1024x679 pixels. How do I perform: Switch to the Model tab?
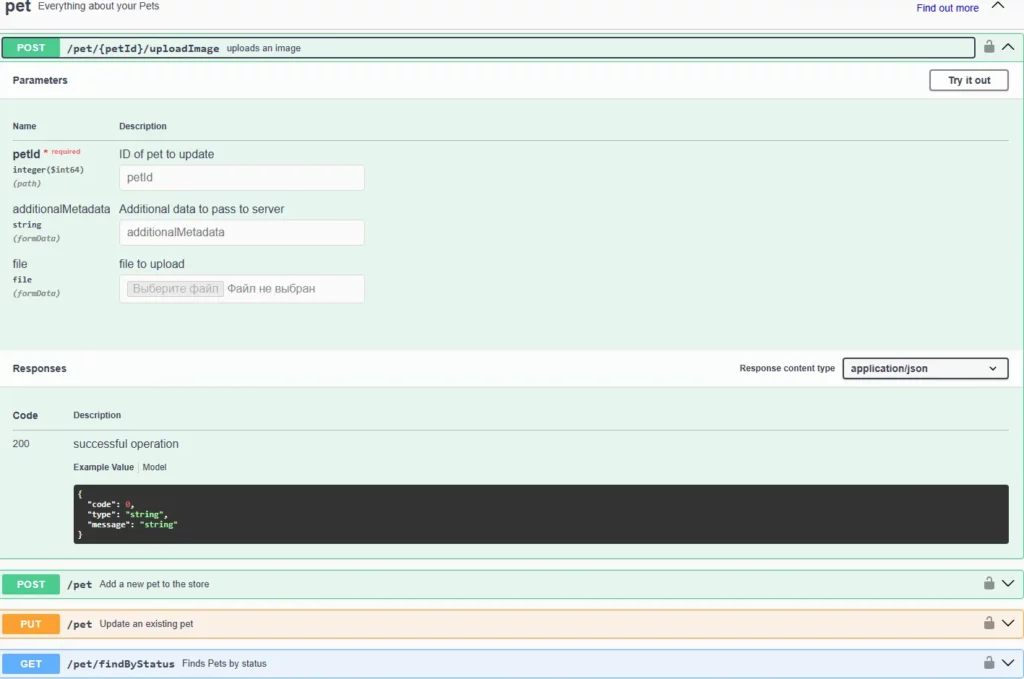click(x=154, y=466)
